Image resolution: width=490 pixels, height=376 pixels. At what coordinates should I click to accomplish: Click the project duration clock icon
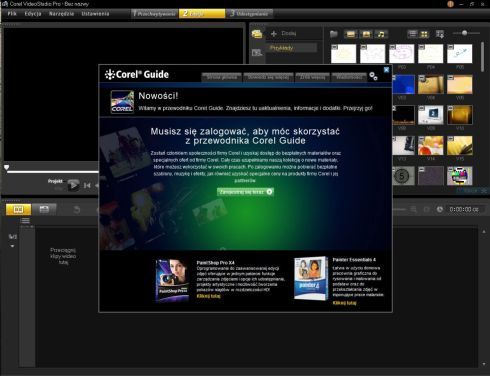(x=440, y=209)
